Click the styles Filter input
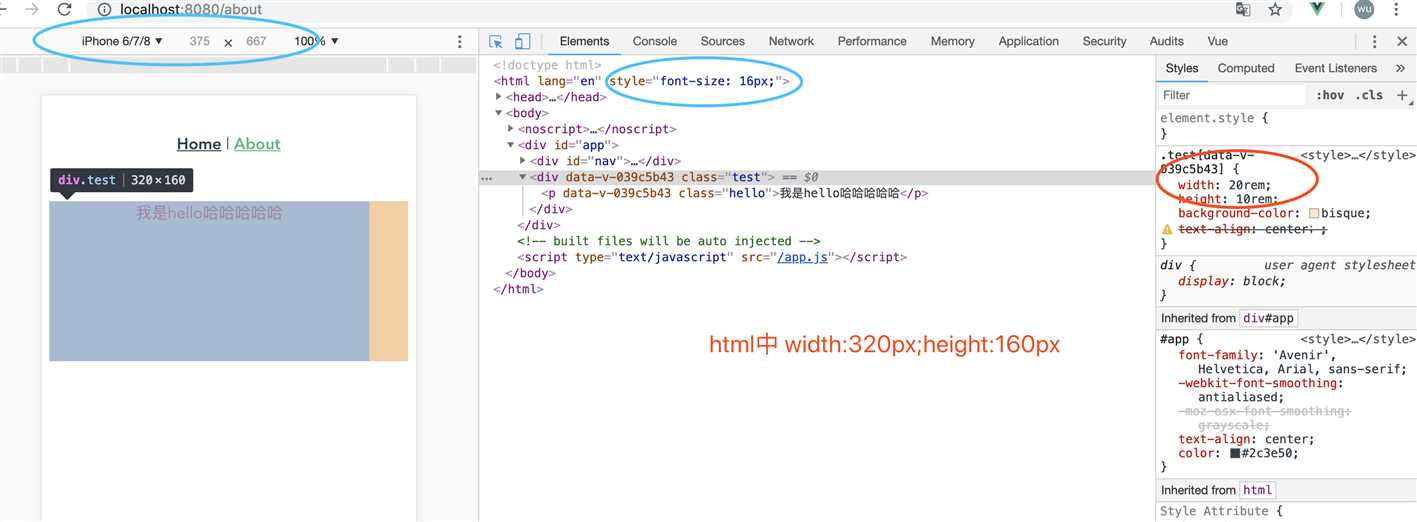1417x522 pixels. click(1232, 95)
